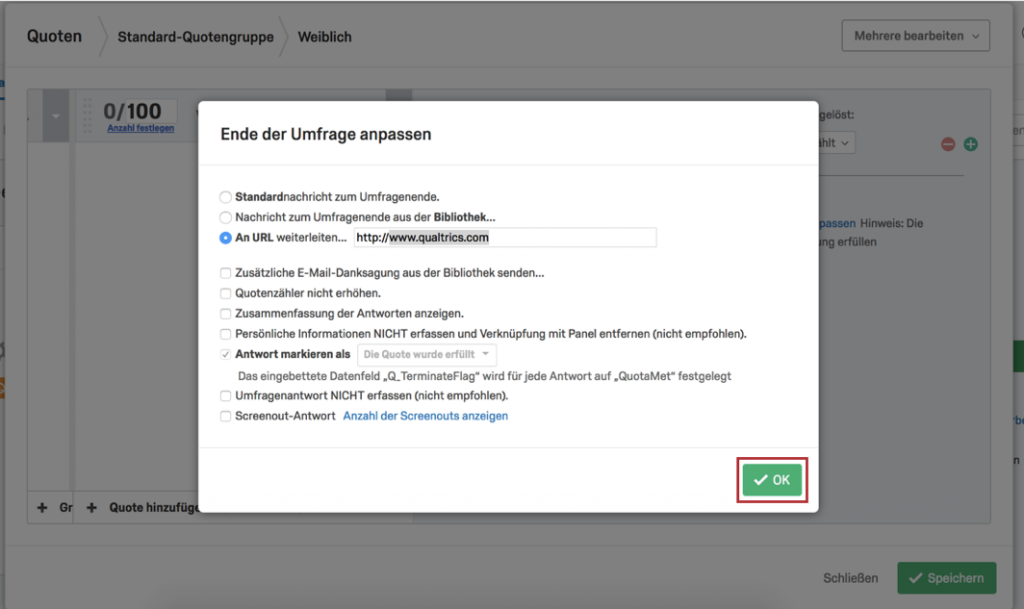Image resolution: width=1024 pixels, height=609 pixels.
Task: Check Umfragenantwort NICHT erfassen option
Action: tap(225, 396)
